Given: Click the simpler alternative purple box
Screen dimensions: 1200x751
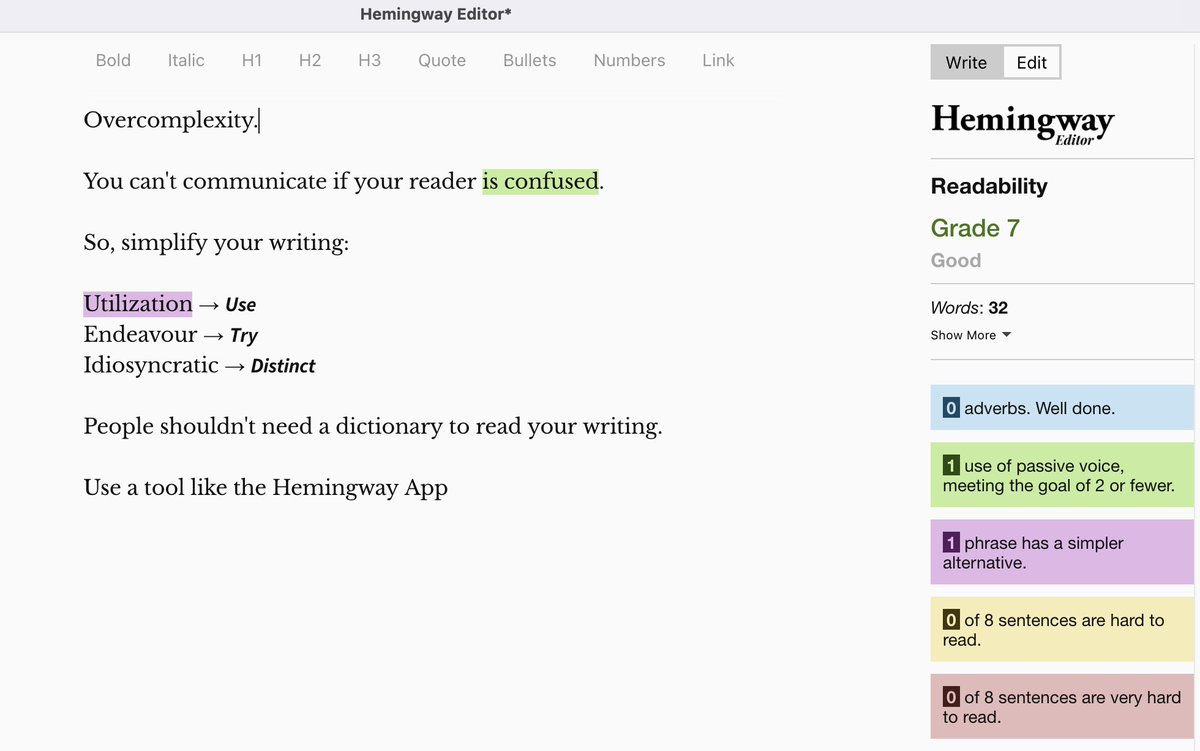Looking at the screenshot, I should pyautogui.click(x=1062, y=552).
